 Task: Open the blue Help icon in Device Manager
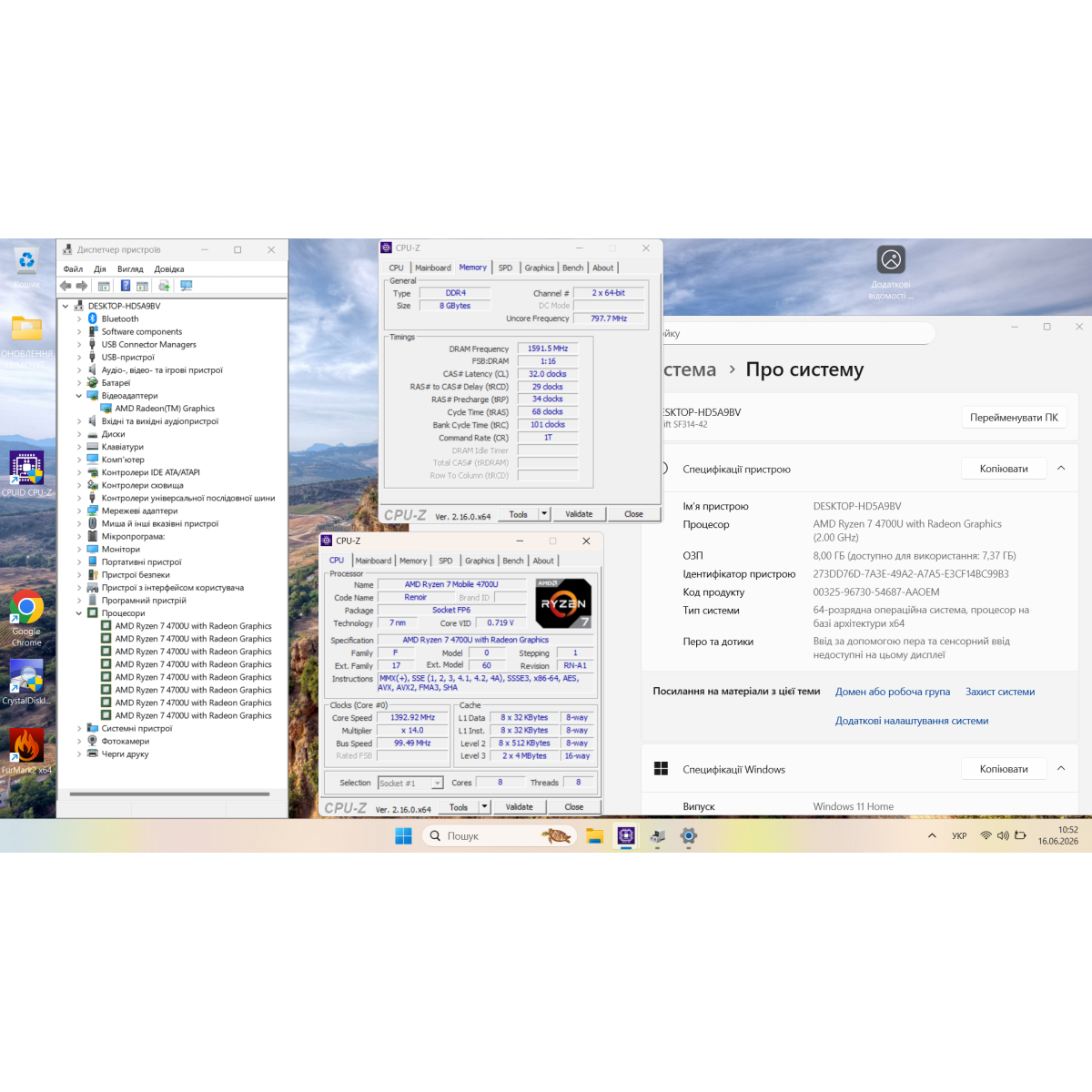click(126, 286)
